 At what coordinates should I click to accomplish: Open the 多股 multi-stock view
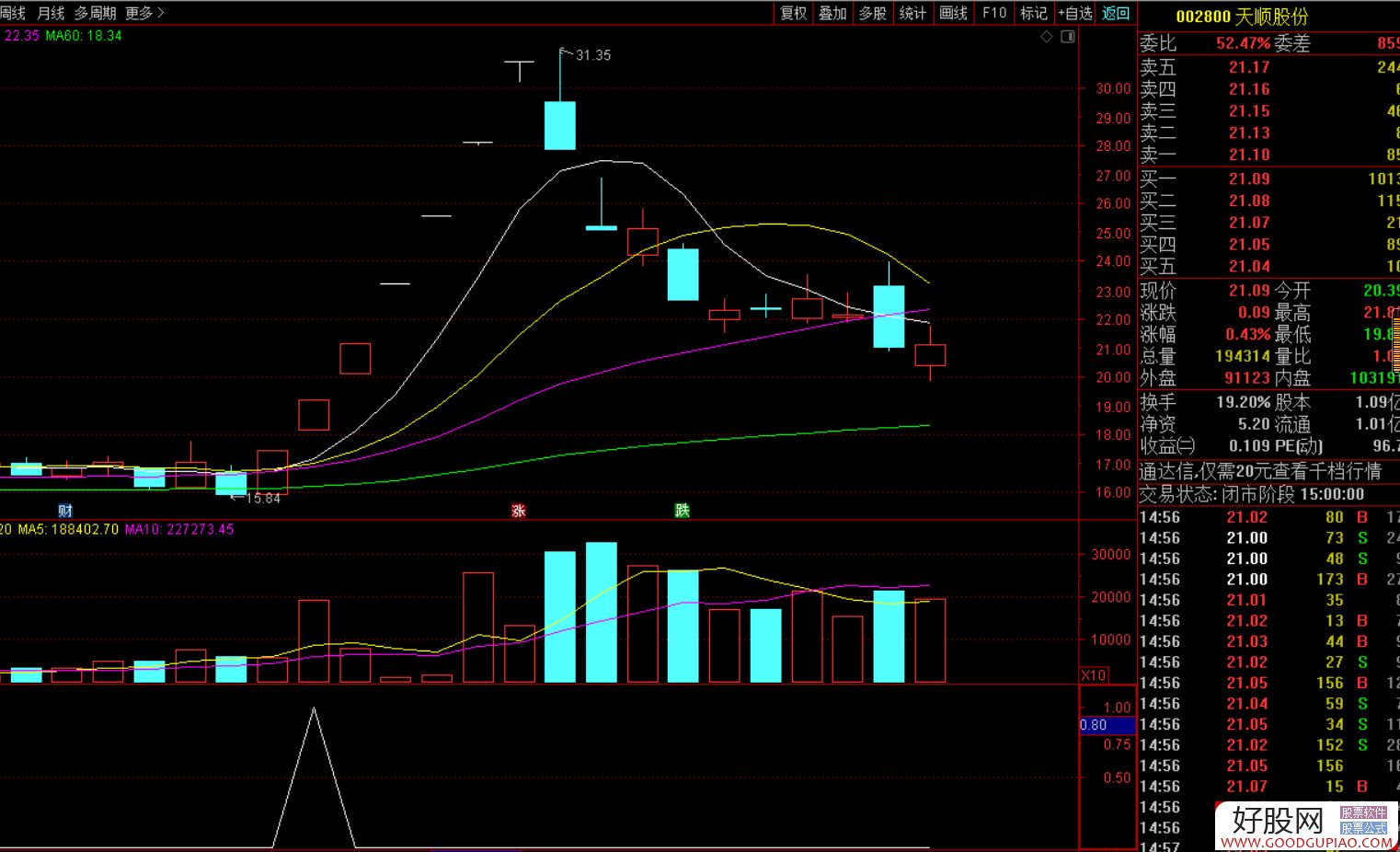click(x=872, y=13)
